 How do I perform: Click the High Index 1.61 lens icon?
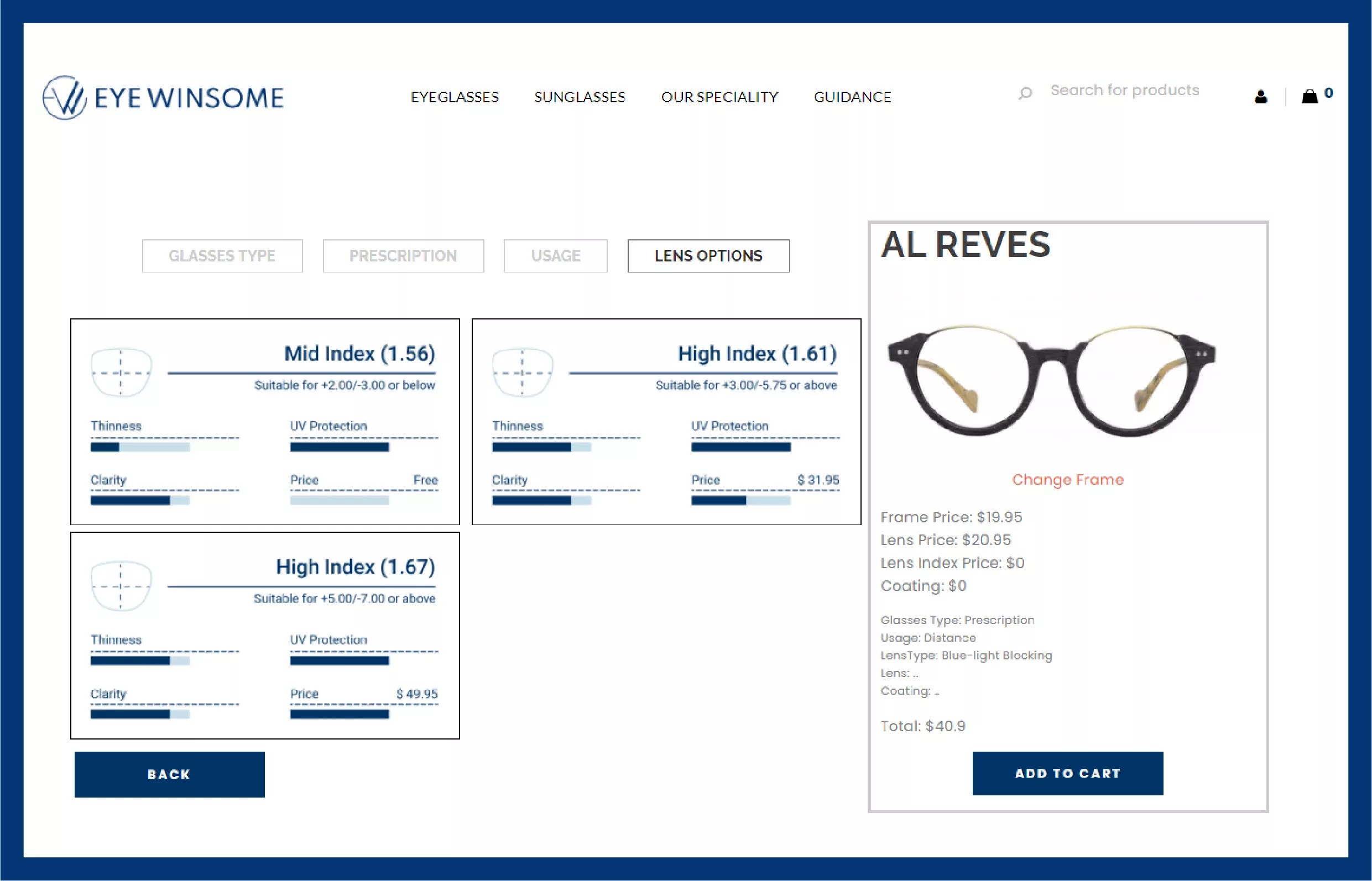[x=523, y=373]
